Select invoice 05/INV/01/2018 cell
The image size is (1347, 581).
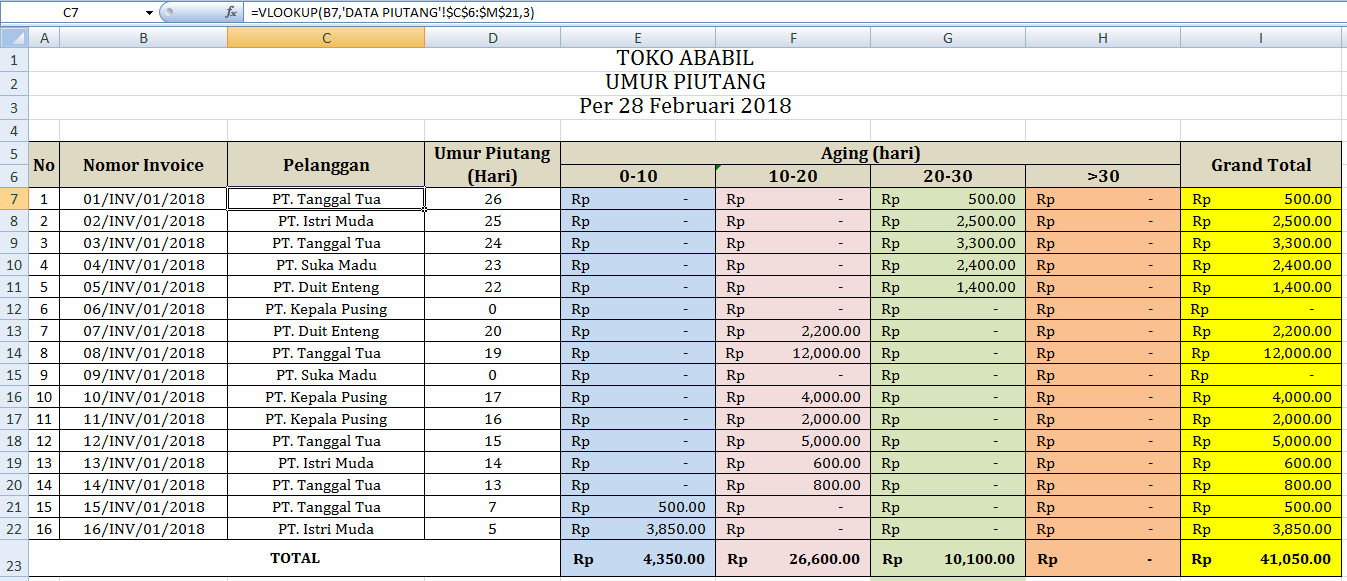pos(143,287)
